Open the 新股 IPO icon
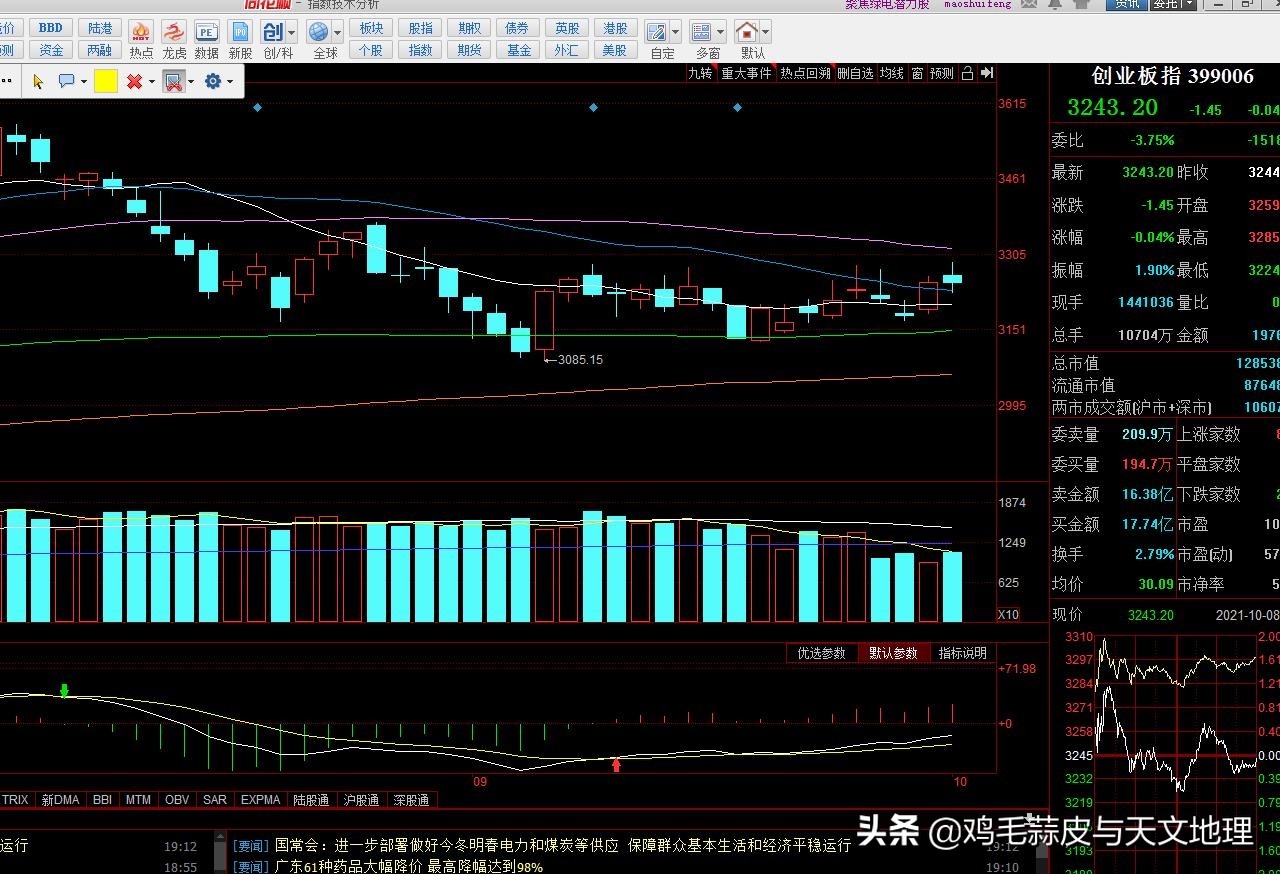 (240, 33)
